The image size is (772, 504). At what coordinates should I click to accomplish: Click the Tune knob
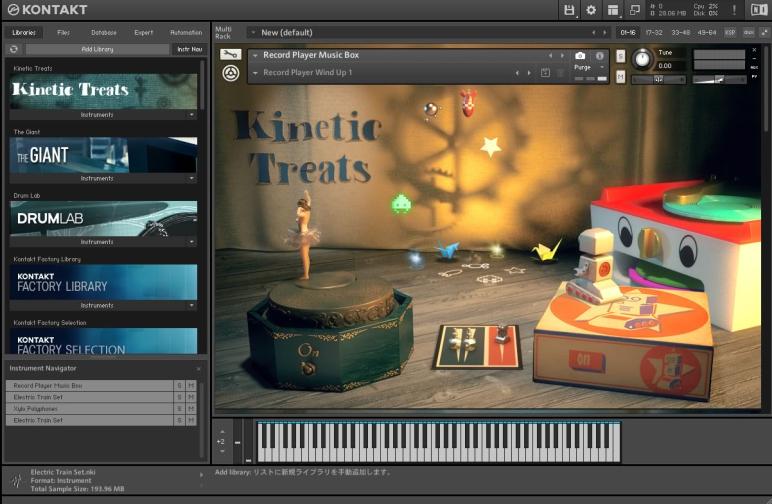point(642,59)
